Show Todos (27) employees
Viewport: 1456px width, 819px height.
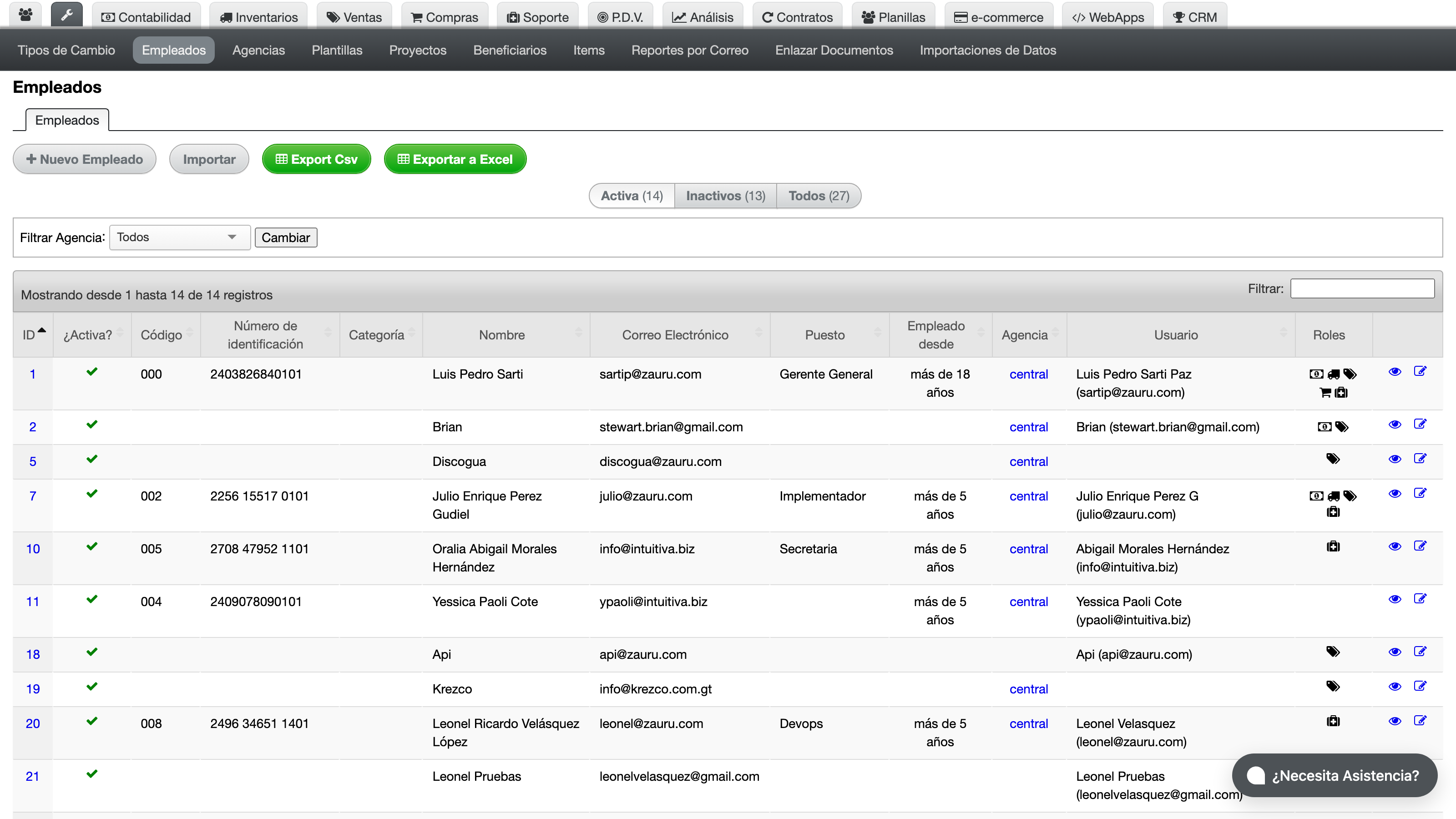click(x=819, y=196)
